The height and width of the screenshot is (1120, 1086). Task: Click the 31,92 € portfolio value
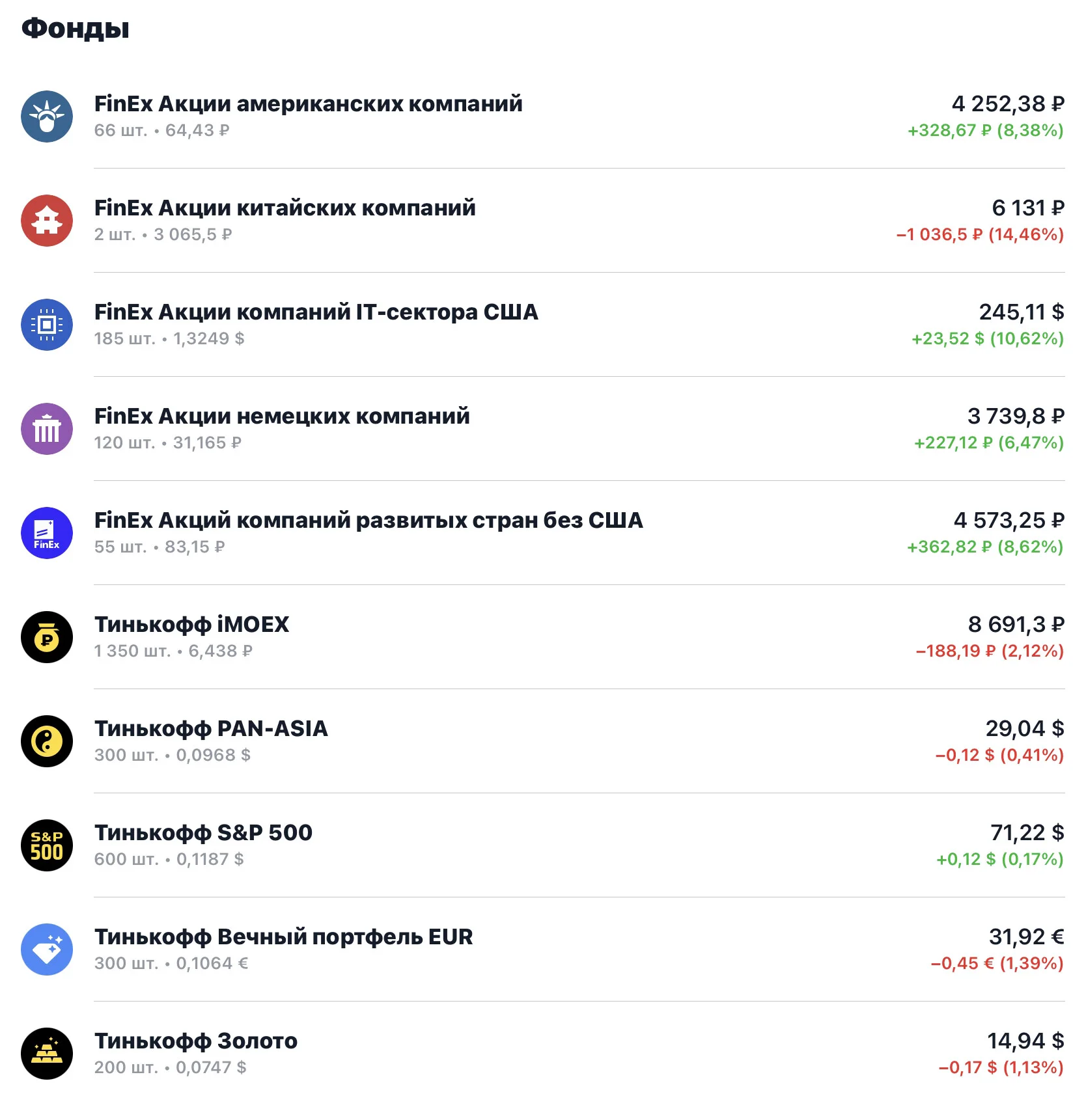click(1026, 936)
